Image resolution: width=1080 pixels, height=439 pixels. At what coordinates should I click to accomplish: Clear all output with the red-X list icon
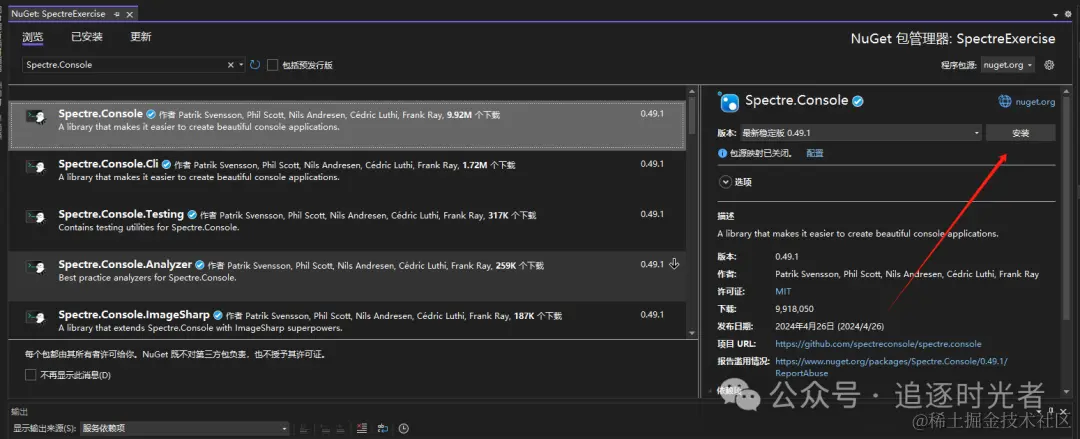(362, 429)
